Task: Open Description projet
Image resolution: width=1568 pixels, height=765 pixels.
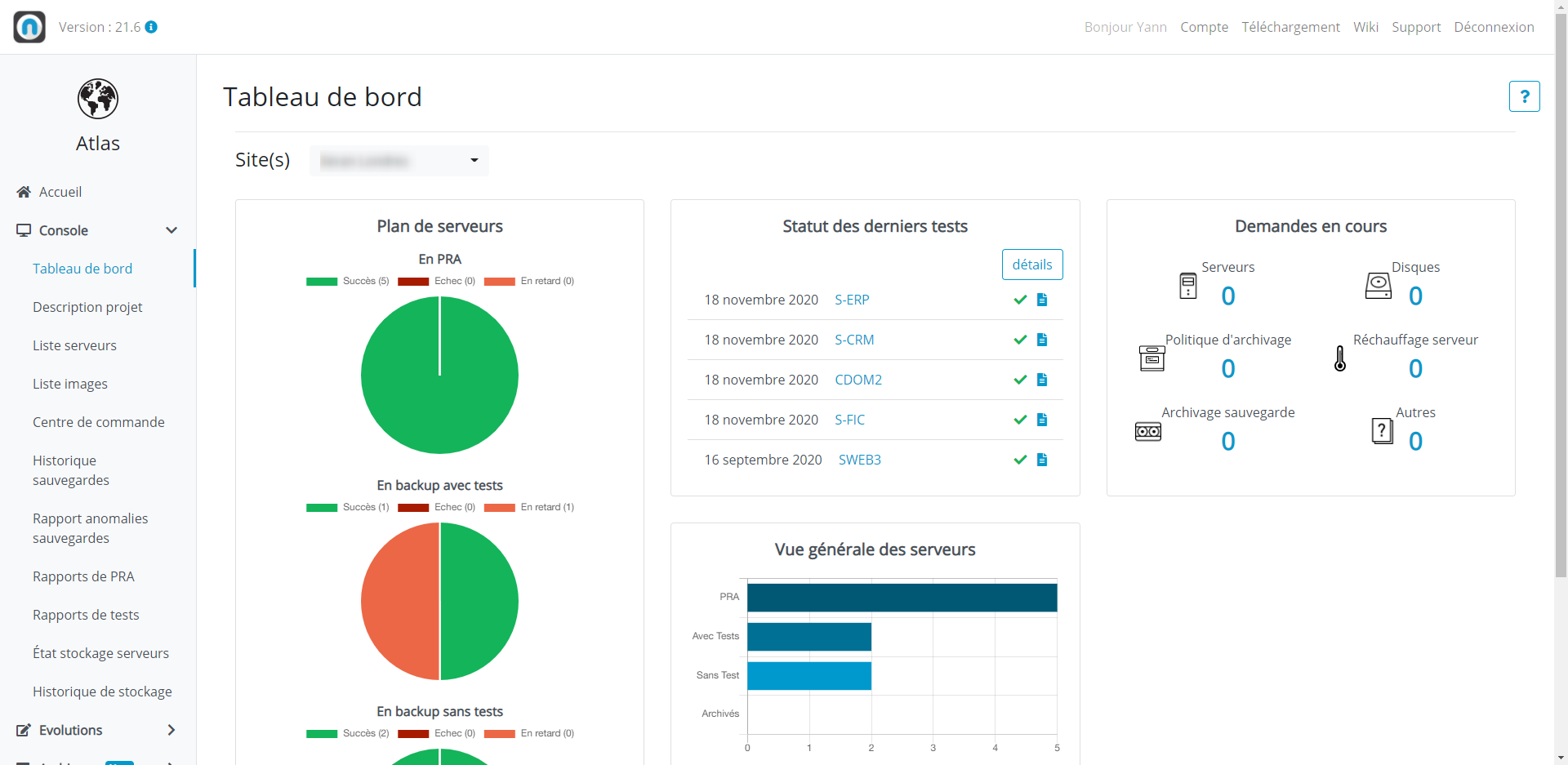Action: click(x=87, y=307)
